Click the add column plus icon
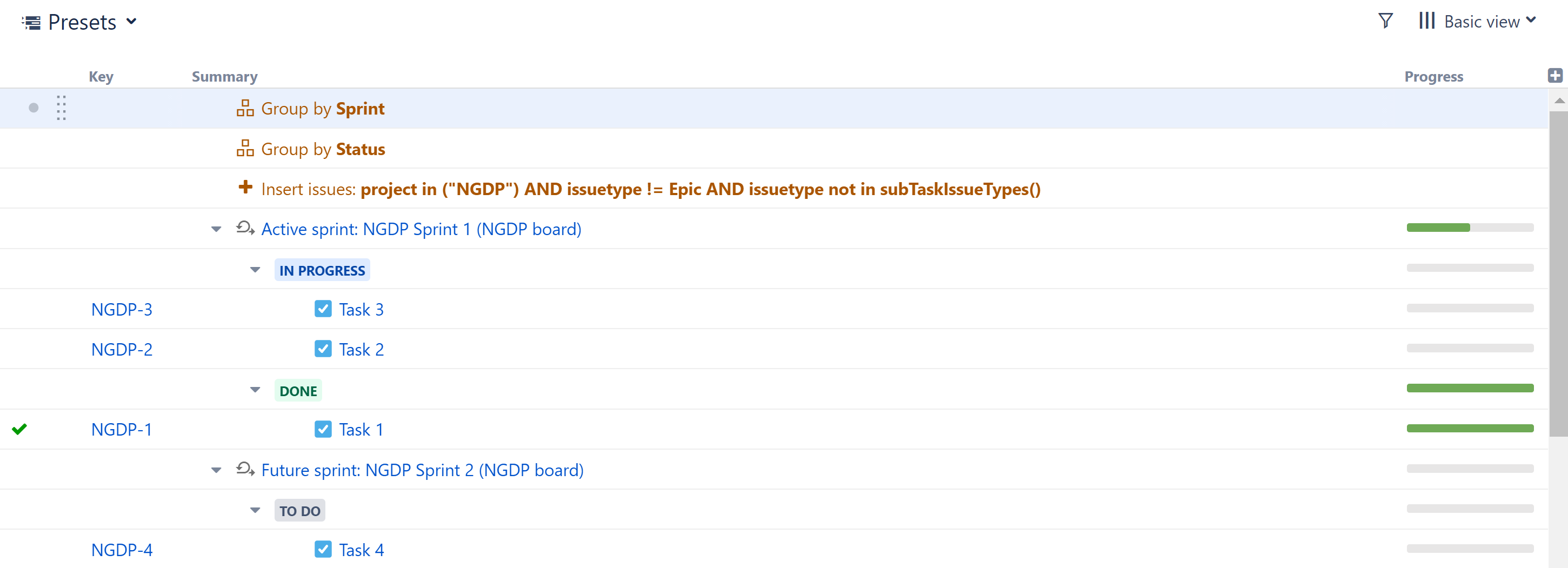The image size is (1568, 568). coord(1554,76)
